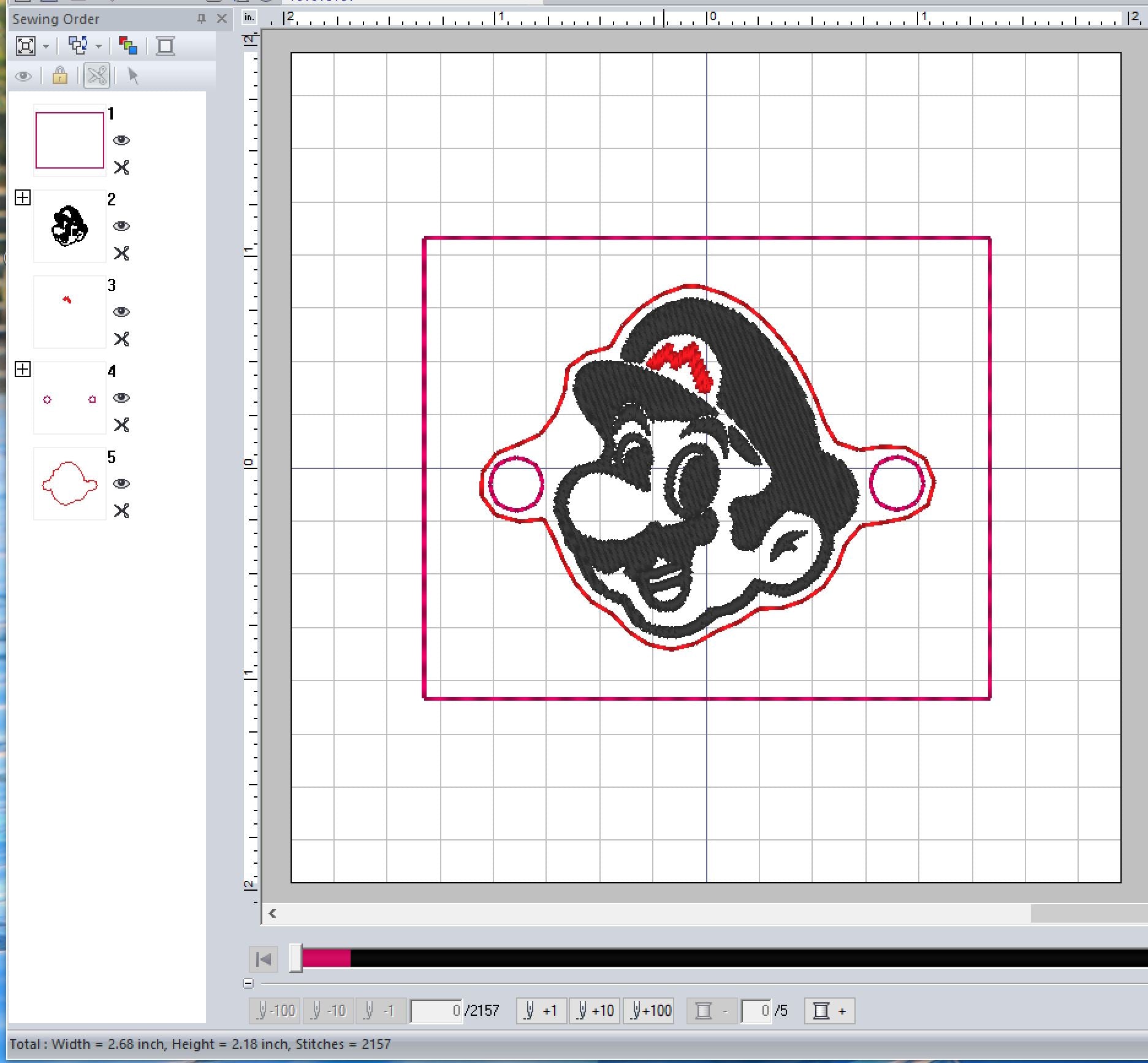Click the zoom-to-fit frame icon in Sewing Order
This screenshot has height=1063, width=1148.
pyautogui.click(x=26, y=46)
